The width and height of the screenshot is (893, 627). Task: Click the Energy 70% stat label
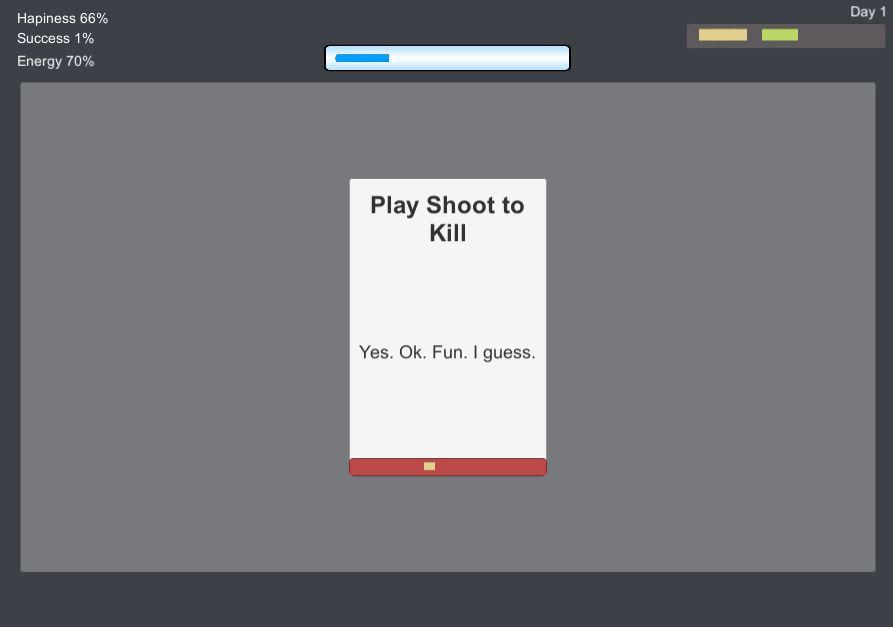pyautogui.click(x=55, y=61)
